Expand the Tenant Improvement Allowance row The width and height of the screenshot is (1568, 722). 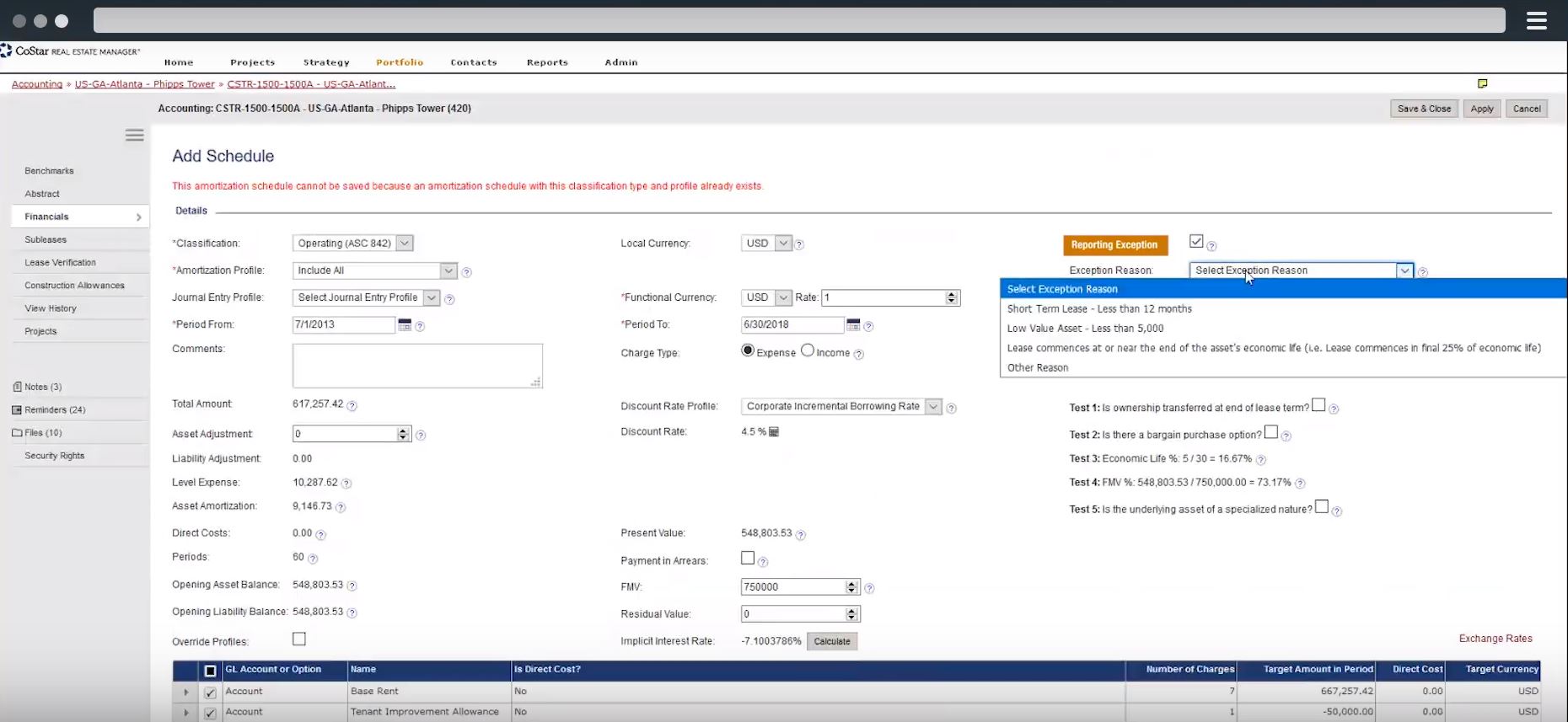point(186,713)
